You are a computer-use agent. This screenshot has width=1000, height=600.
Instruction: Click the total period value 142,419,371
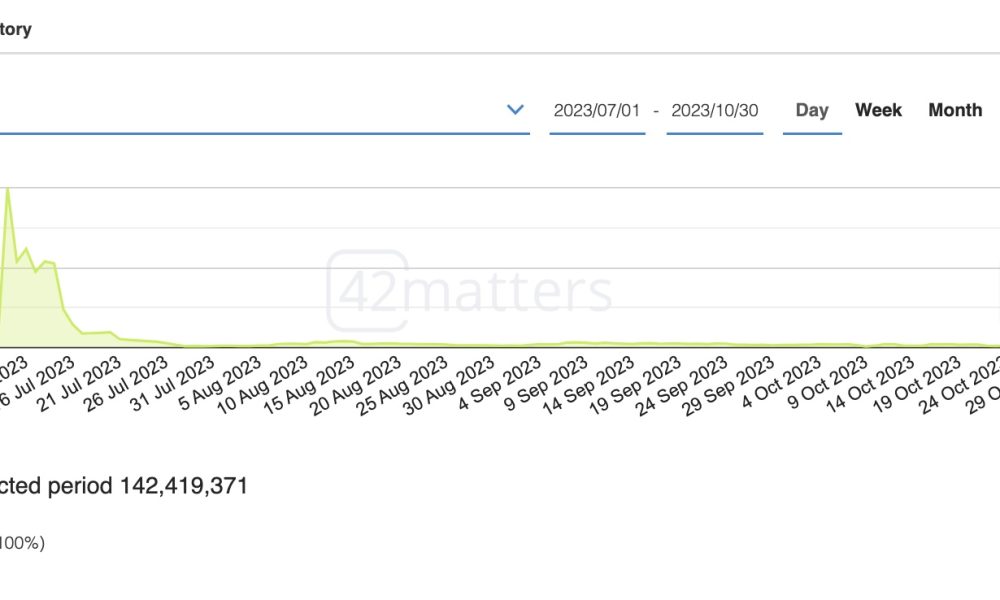pyautogui.click(x=184, y=486)
